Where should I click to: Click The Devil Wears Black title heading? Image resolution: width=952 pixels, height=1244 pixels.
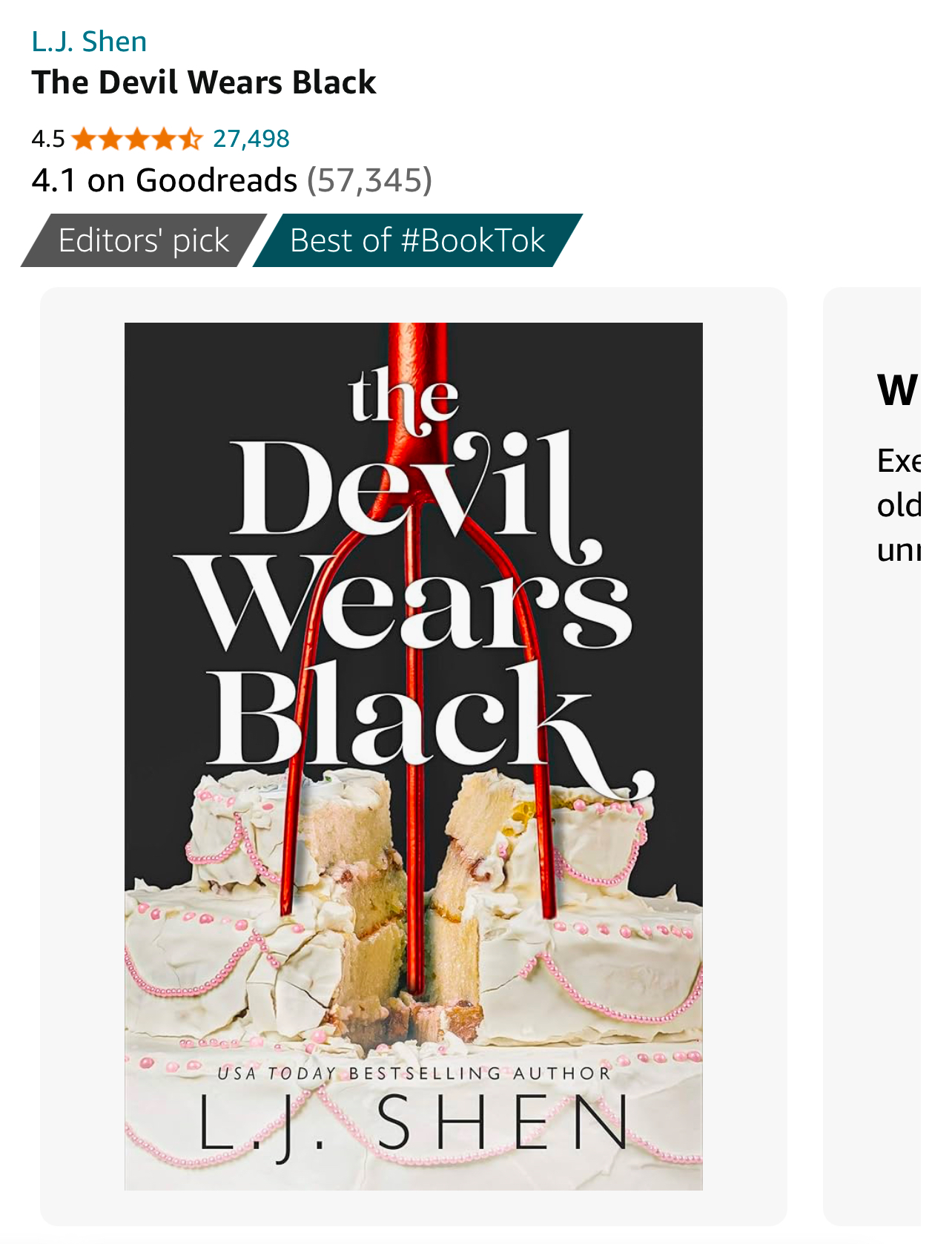tap(204, 82)
